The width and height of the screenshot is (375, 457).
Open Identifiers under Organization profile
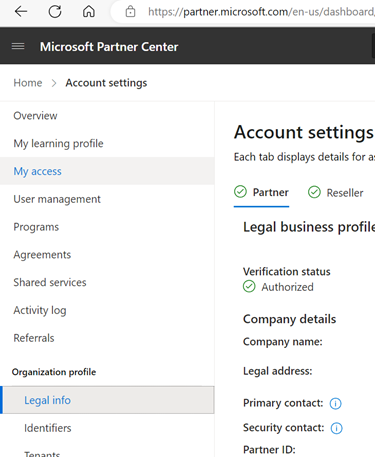(x=107, y=428)
